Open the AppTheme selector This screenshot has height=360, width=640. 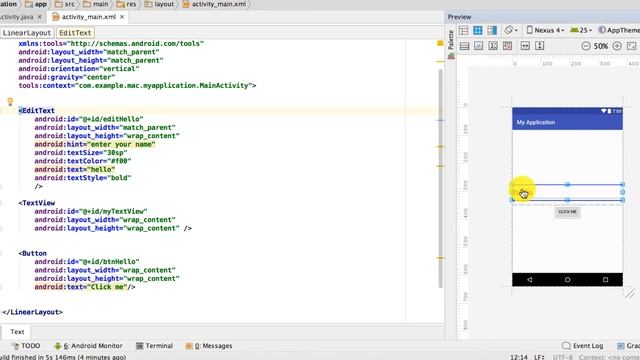(619, 30)
